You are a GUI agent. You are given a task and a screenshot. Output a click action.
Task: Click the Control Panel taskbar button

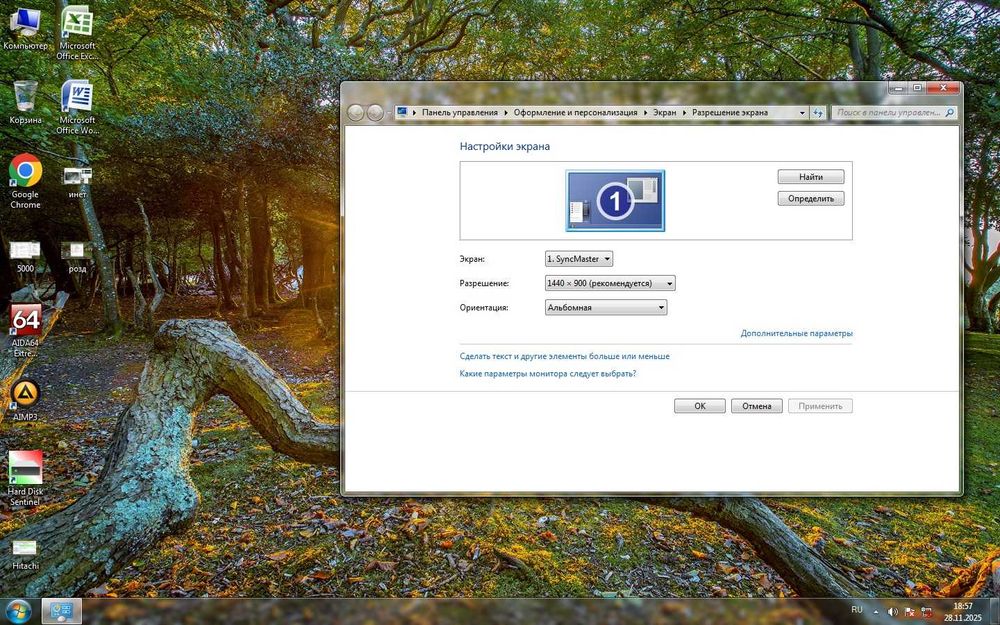pyautogui.click(x=62, y=612)
